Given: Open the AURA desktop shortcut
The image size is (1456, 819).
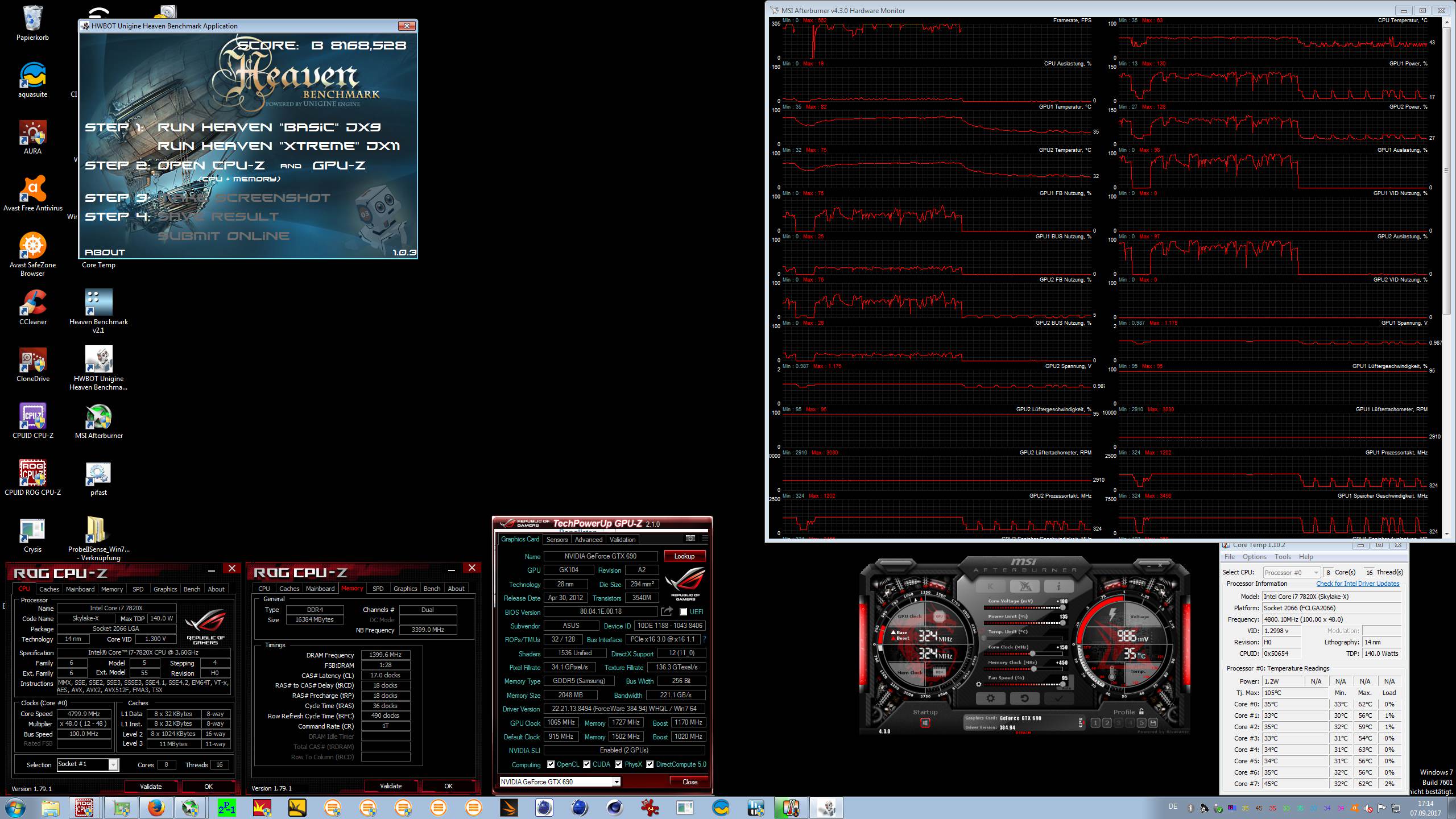Looking at the screenshot, I should click(32, 137).
